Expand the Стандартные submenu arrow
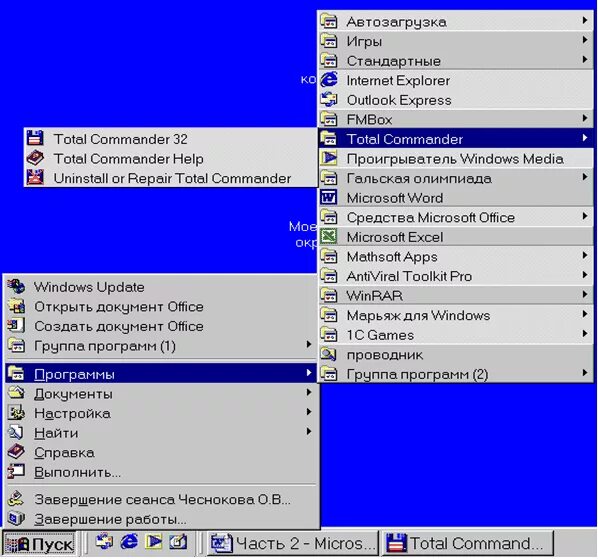The image size is (598, 559). 585,59
